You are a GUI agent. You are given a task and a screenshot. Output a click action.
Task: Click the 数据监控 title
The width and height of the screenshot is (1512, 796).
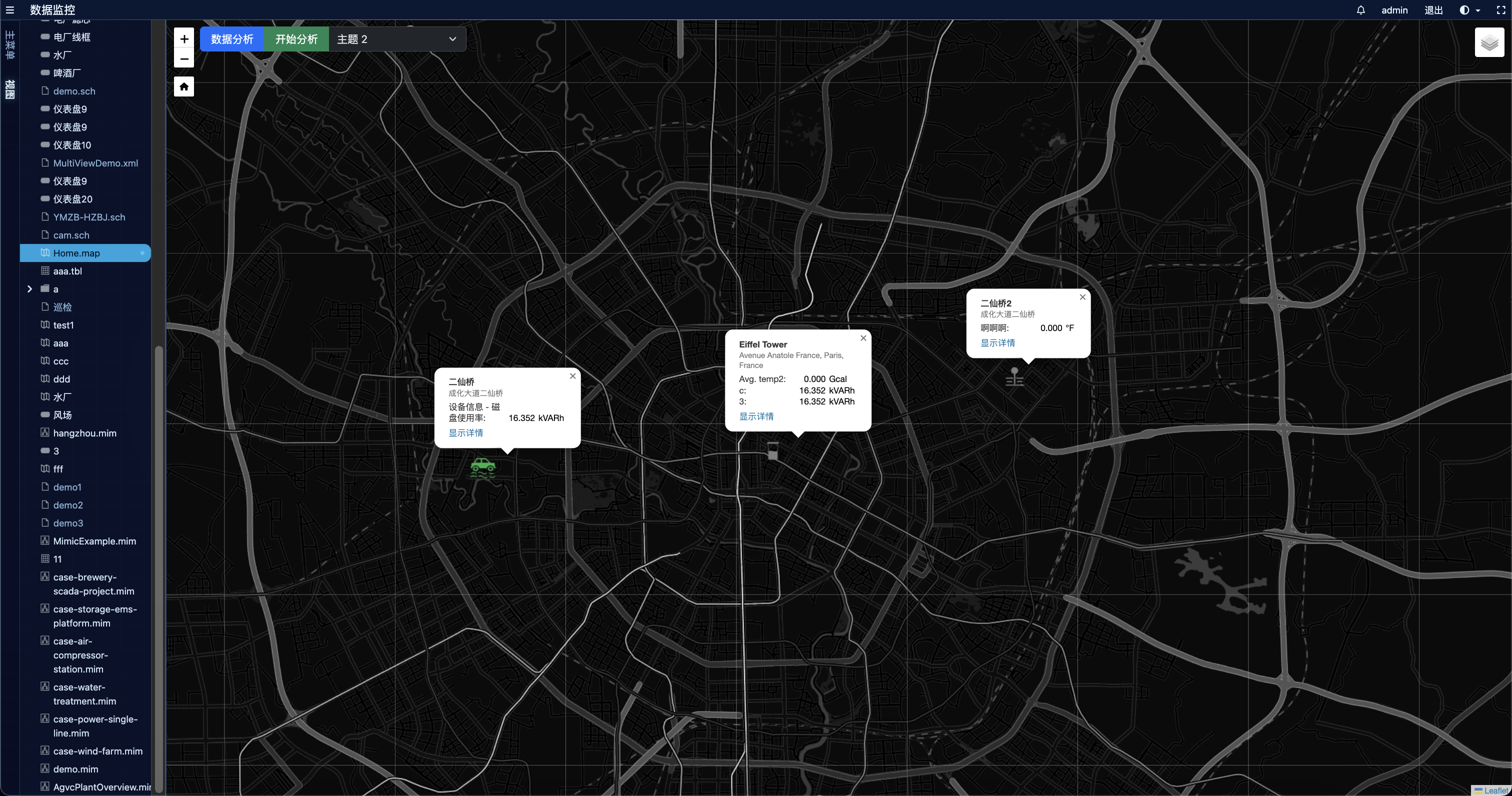tap(52, 10)
